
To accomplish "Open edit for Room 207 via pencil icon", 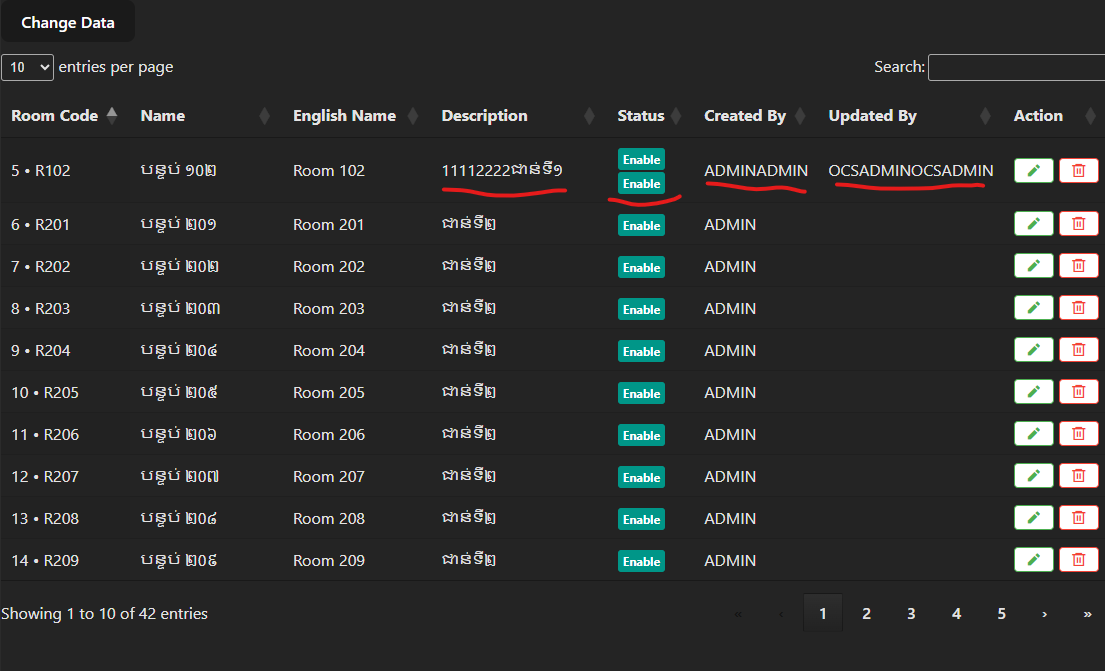I will pos(1033,476).
